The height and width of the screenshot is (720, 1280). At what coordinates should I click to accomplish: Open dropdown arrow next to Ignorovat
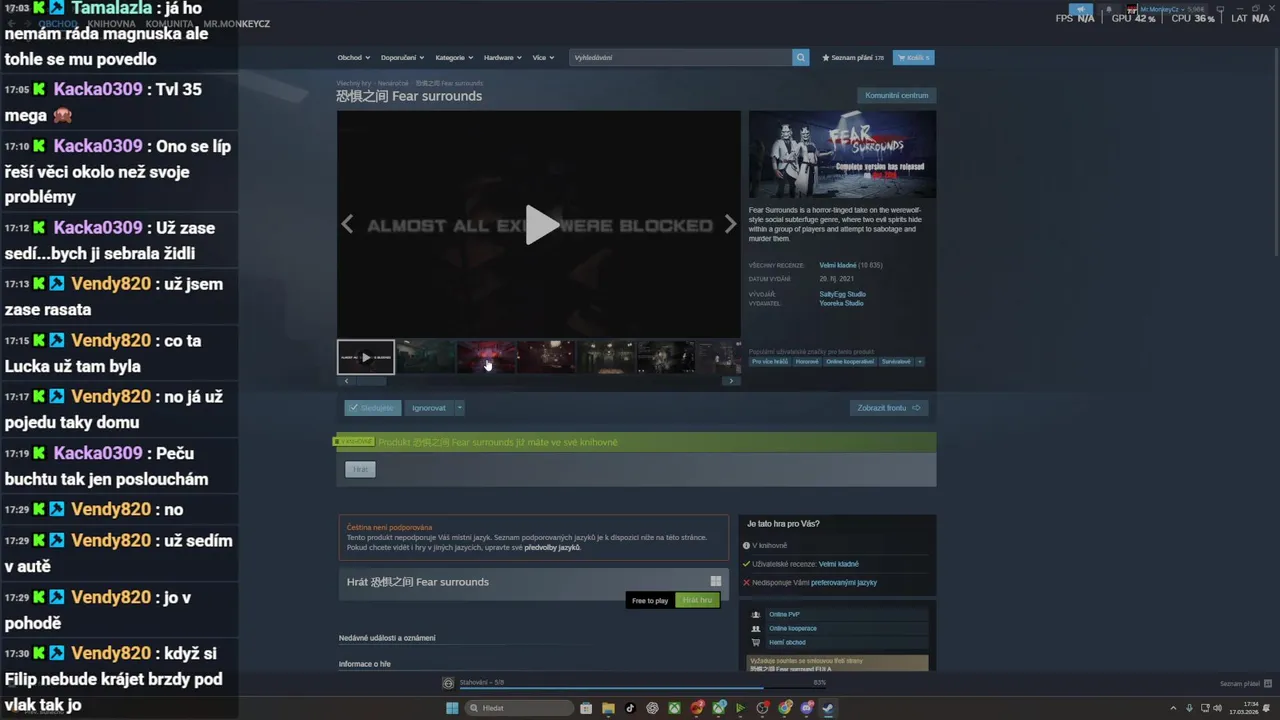tap(460, 408)
